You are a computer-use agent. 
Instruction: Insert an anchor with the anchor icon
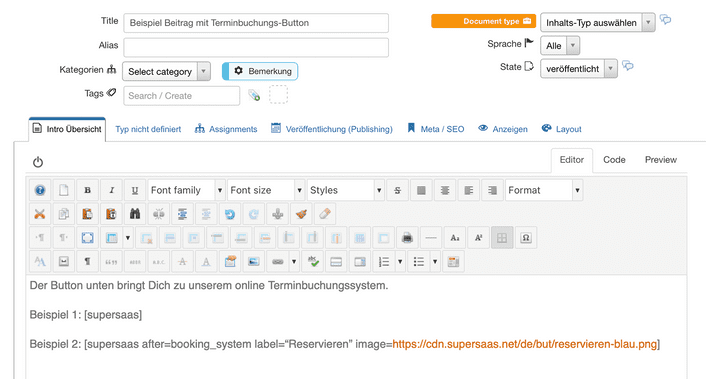pos(277,214)
